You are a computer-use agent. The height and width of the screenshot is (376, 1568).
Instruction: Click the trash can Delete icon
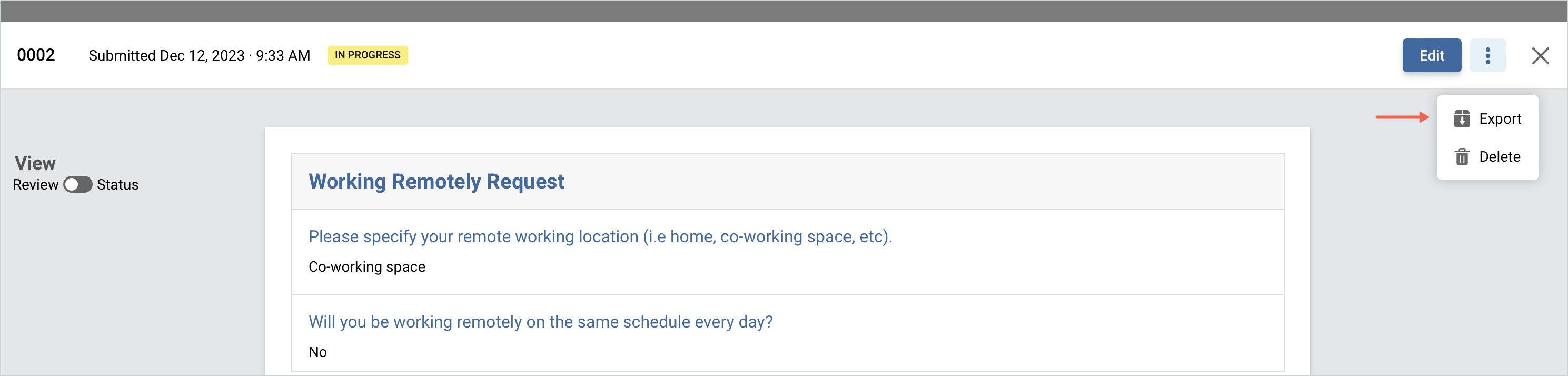(x=1463, y=156)
